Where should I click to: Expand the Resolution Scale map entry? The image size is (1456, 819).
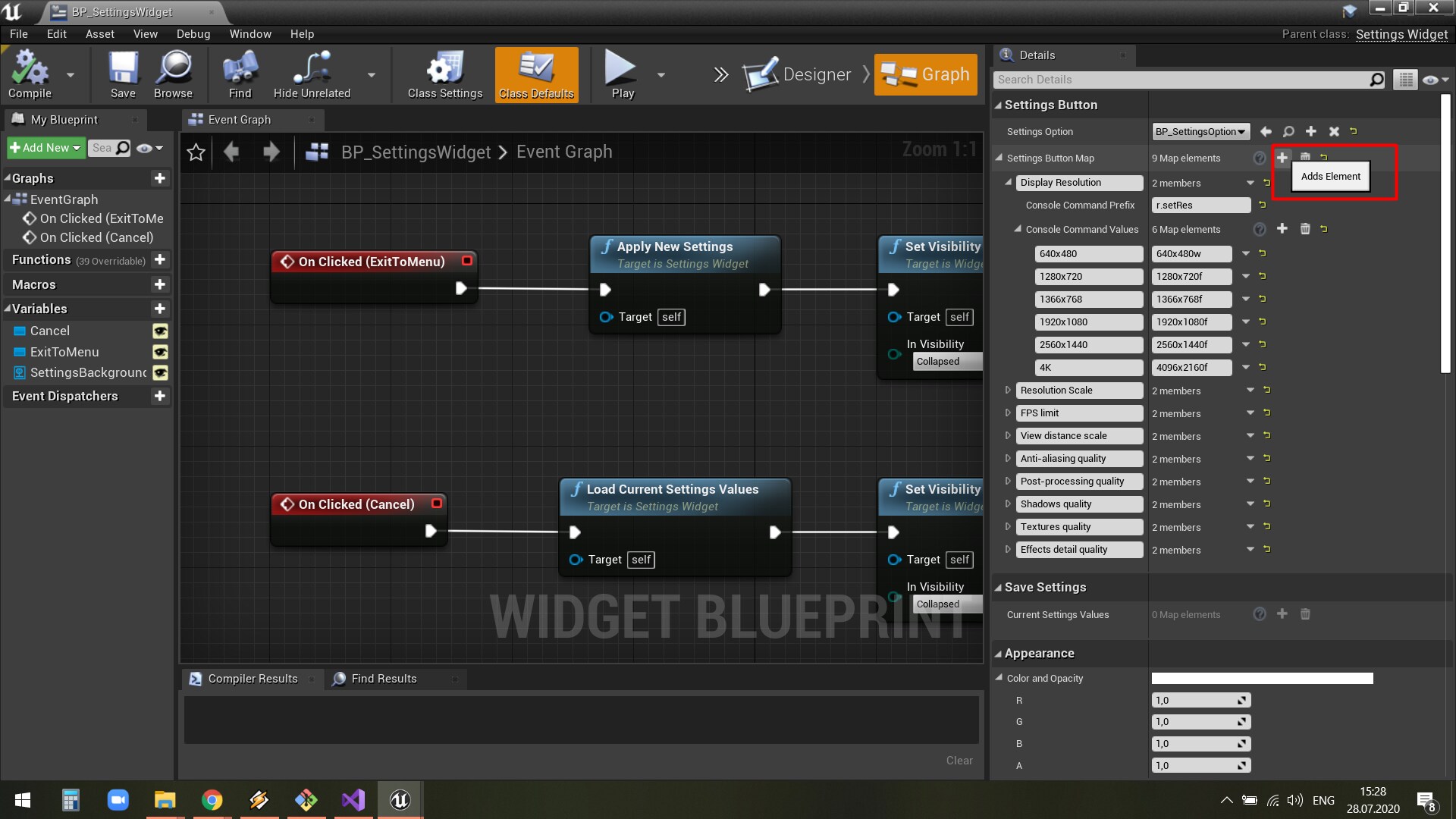coord(1008,391)
